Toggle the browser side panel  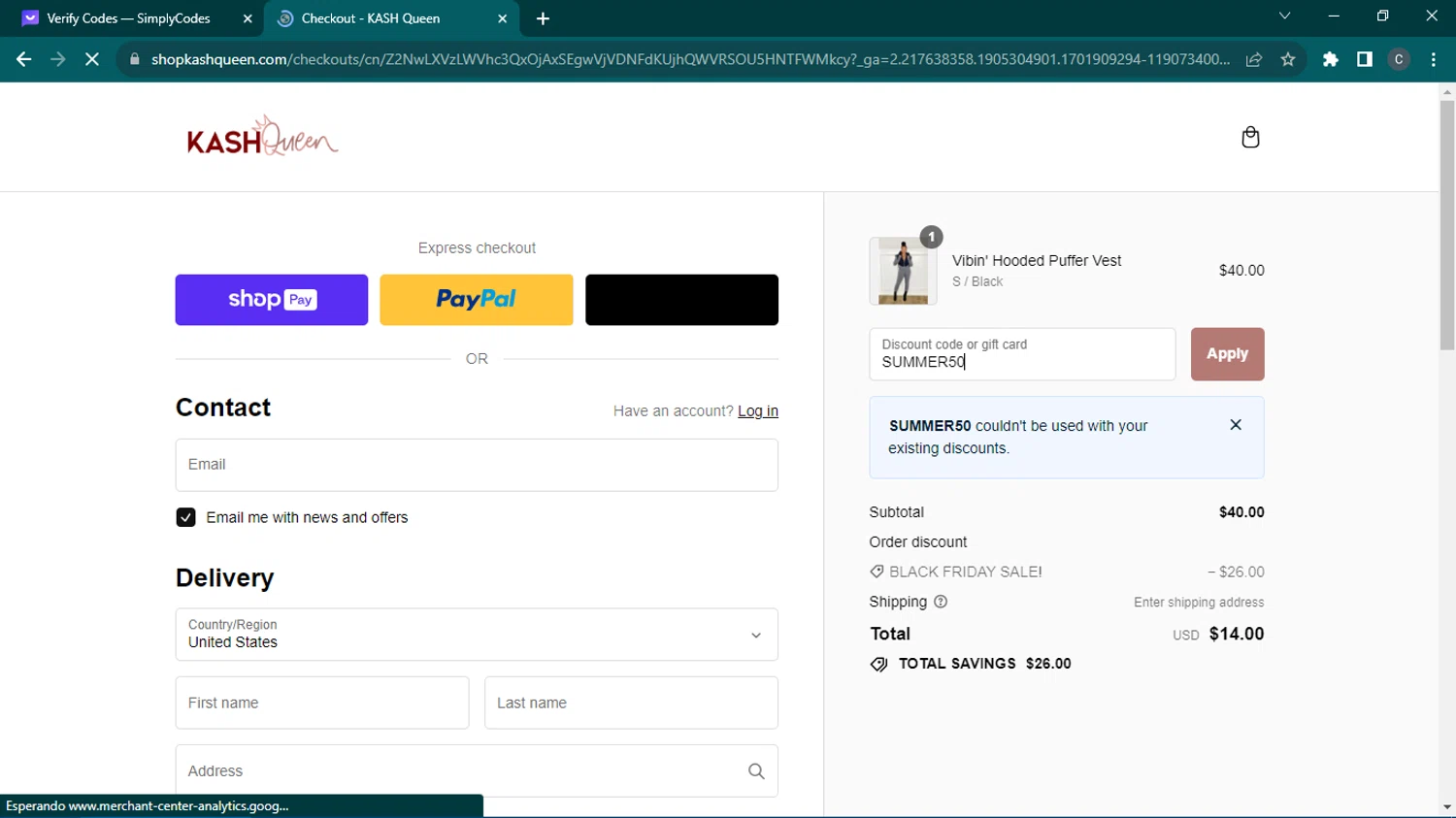click(1365, 59)
